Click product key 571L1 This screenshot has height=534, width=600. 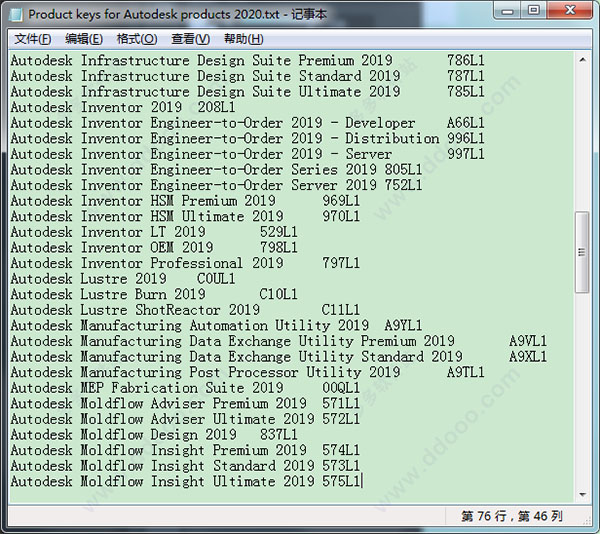coord(341,404)
